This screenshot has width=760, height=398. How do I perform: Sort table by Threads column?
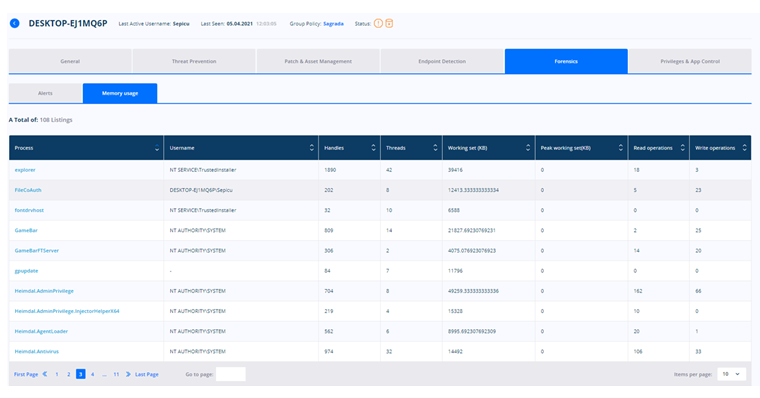pyautogui.click(x=435, y=148)
